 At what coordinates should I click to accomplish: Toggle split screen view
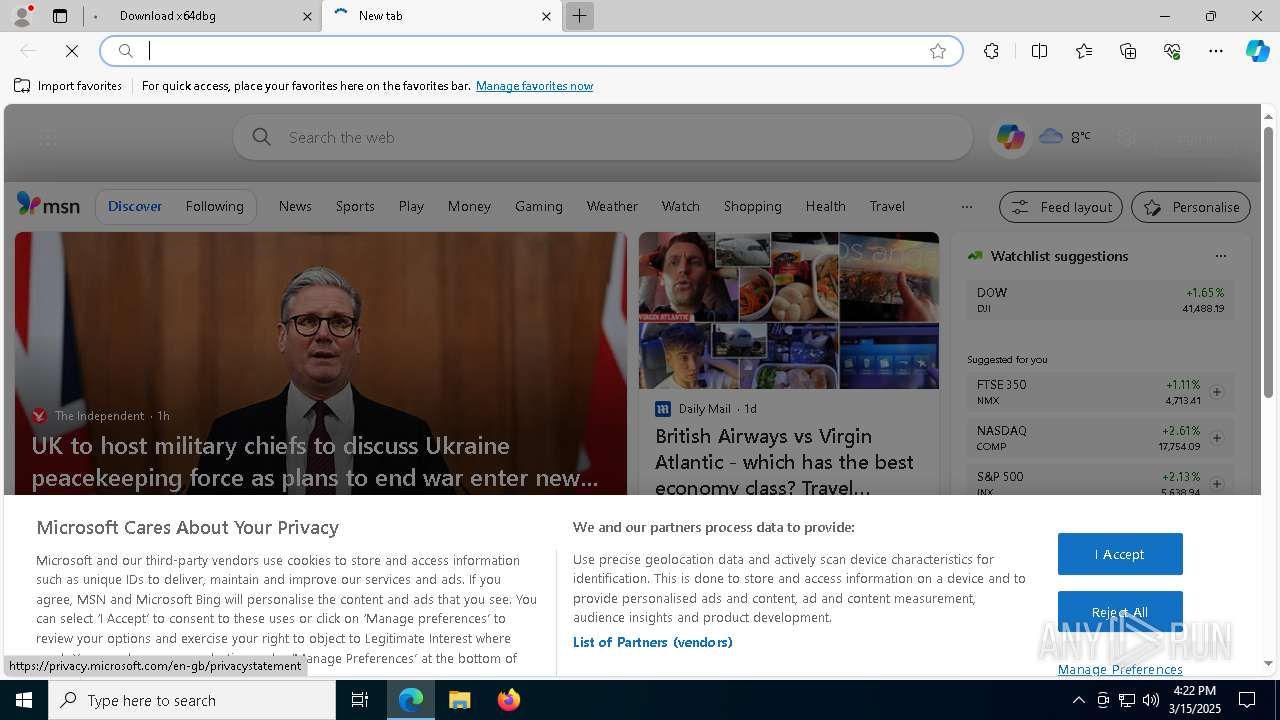[x=1039, y=51]
